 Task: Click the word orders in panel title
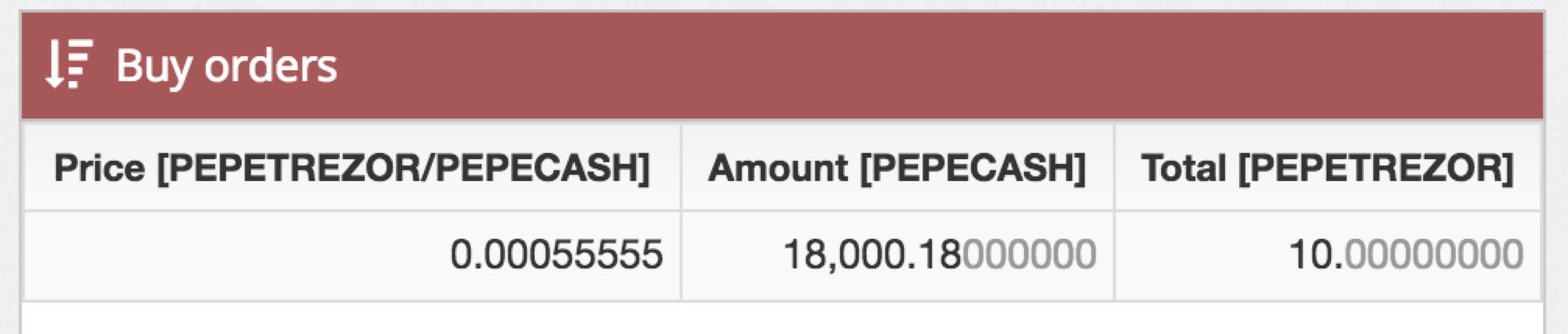point(271,67)
